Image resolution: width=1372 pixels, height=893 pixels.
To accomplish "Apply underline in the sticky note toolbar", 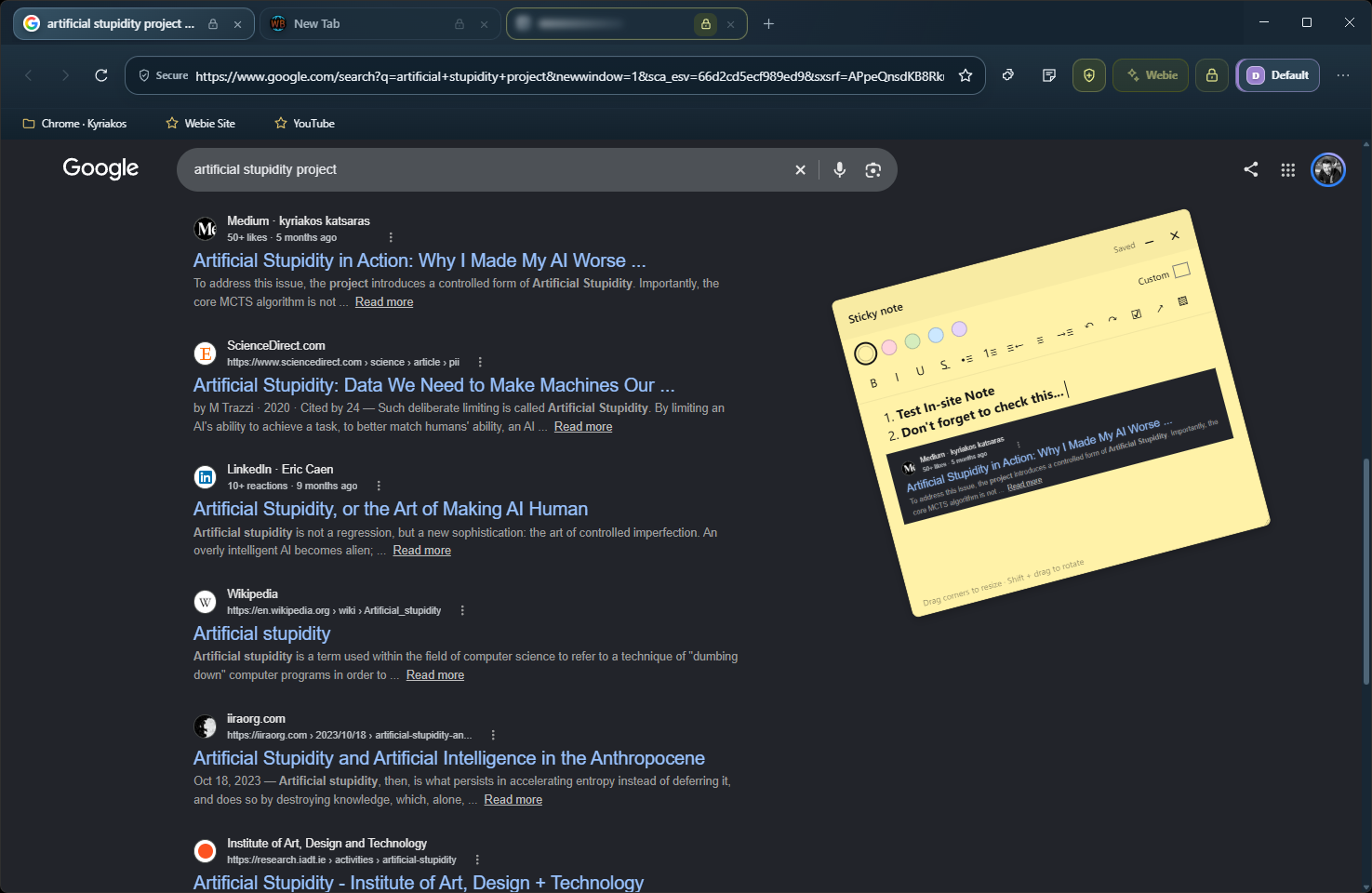I will (x=920, y=370).
